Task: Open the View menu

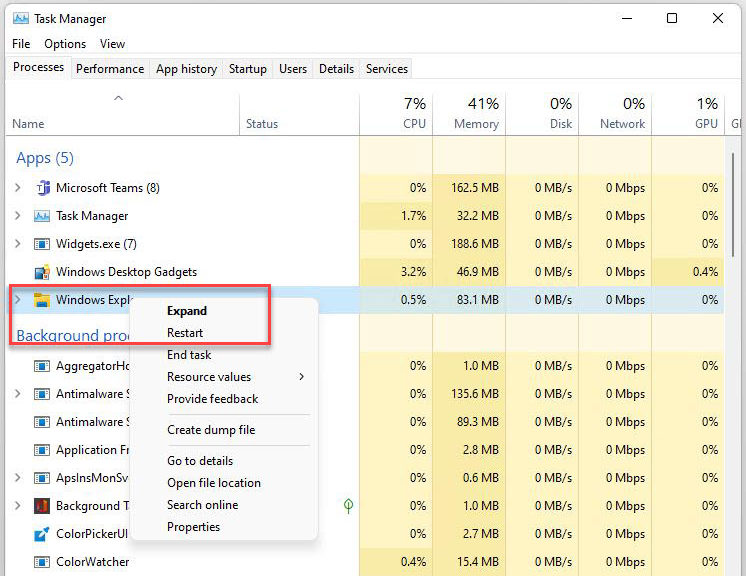Action: (x=112, y=44)
